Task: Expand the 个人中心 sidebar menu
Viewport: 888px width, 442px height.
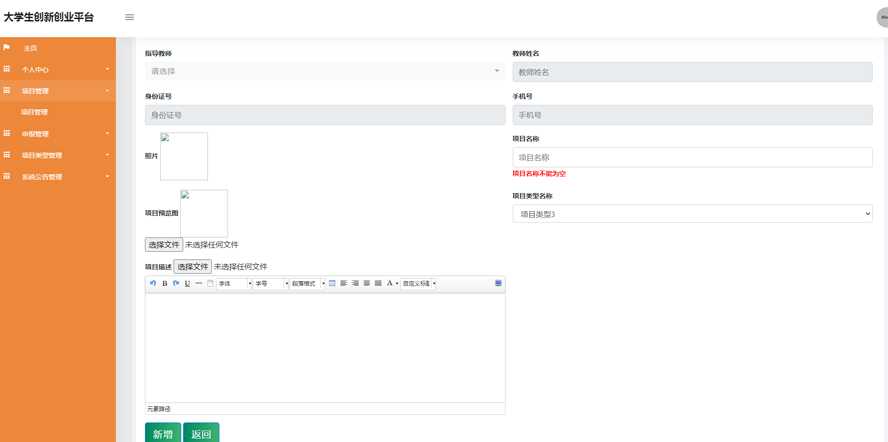Action: pos(58,69)
